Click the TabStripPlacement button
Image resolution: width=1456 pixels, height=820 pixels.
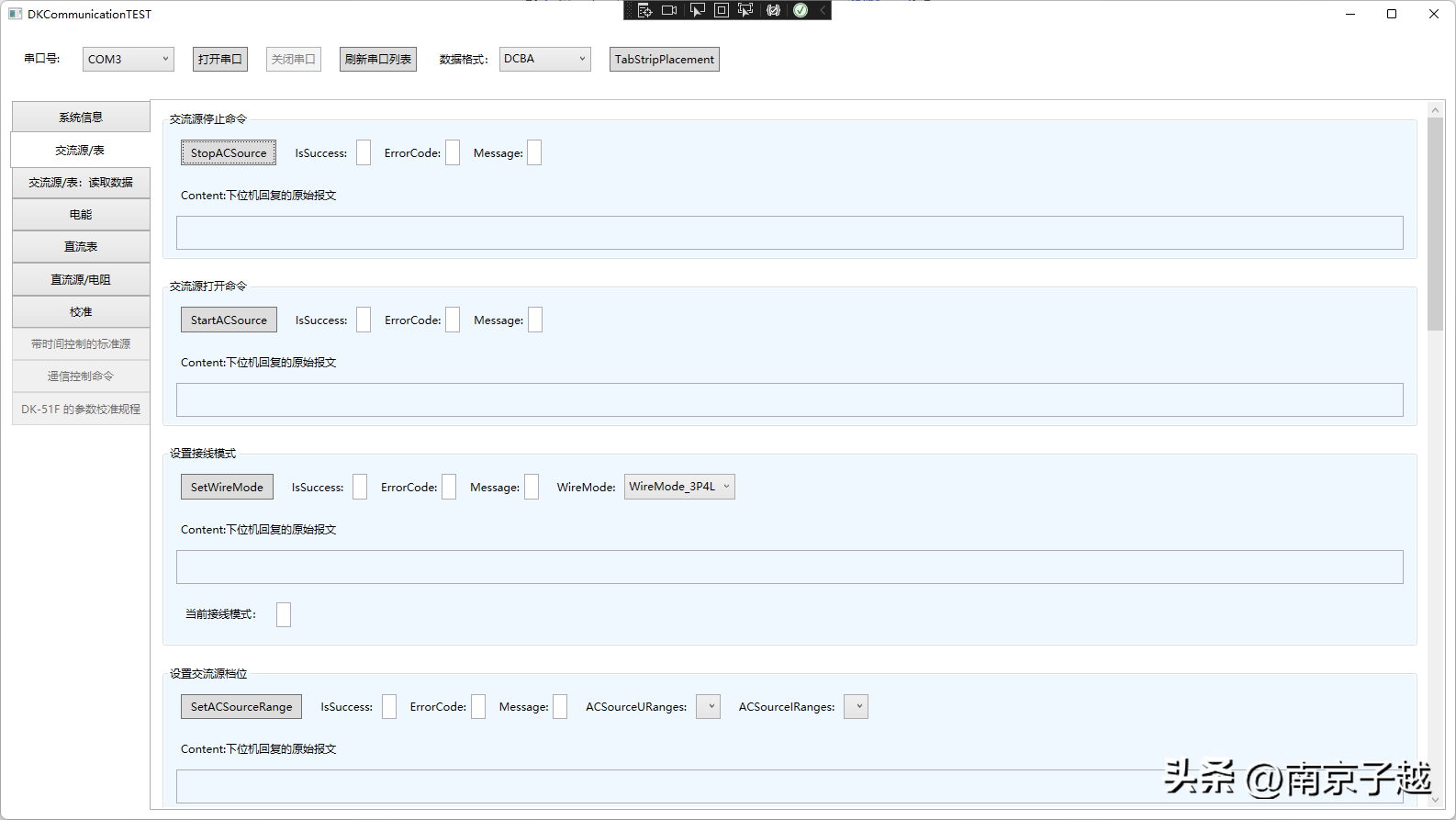(x=665, y=59)
